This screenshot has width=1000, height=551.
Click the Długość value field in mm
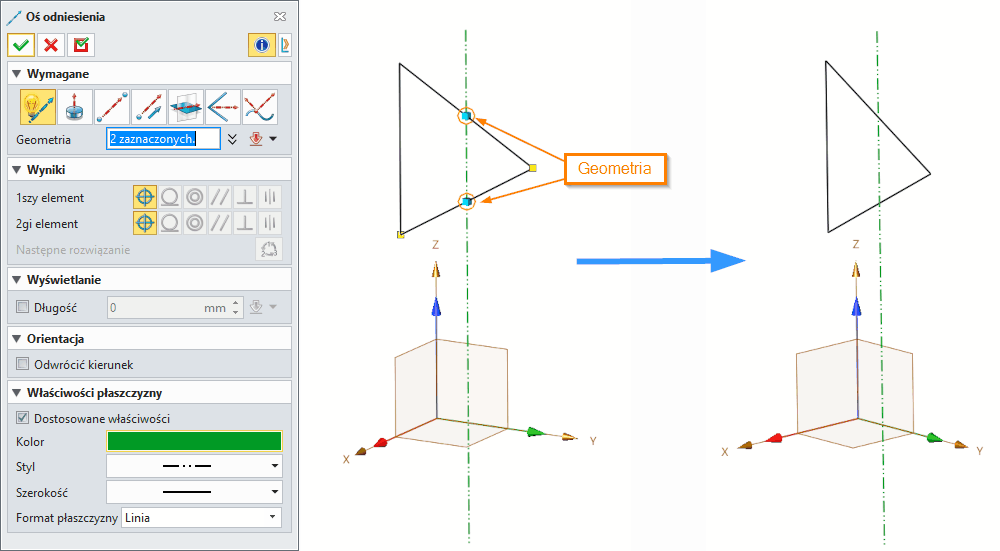point(168,308)
